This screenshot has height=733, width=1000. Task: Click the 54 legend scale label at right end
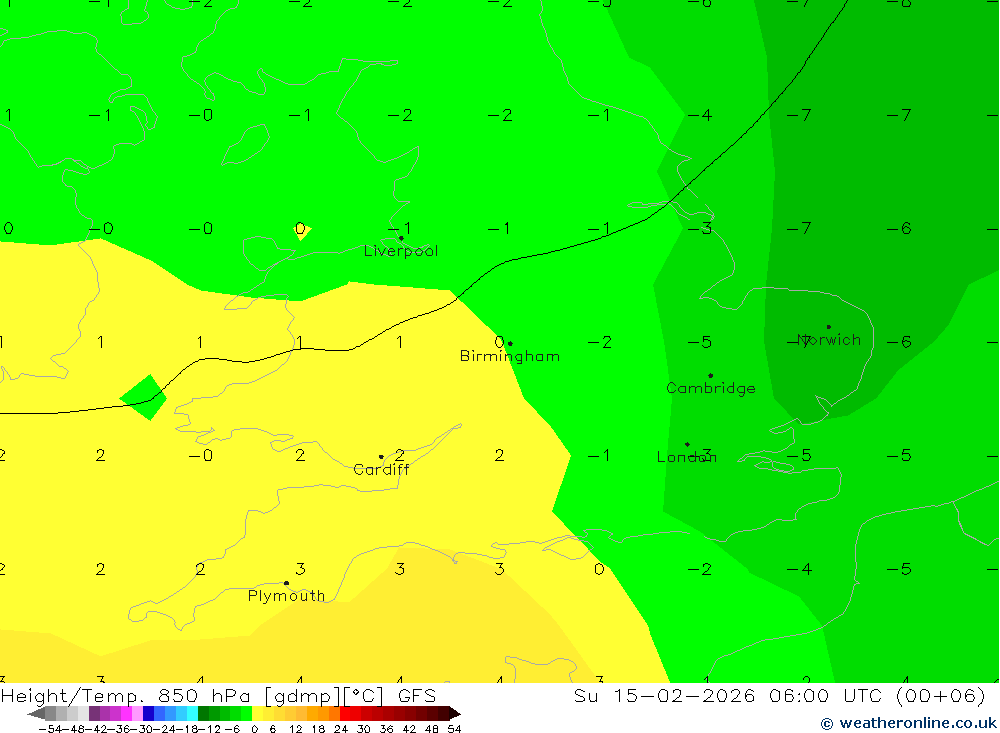point(454,729)
